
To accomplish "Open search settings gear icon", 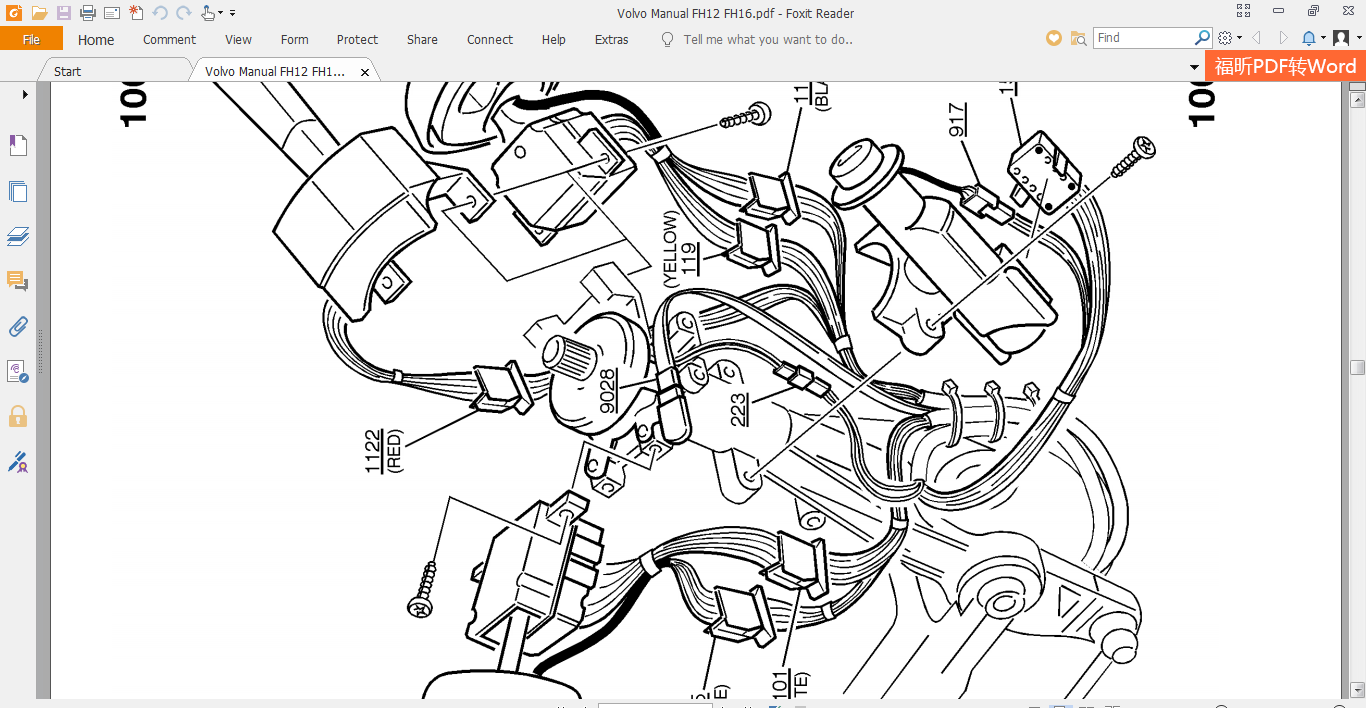I will [1225, 38].
